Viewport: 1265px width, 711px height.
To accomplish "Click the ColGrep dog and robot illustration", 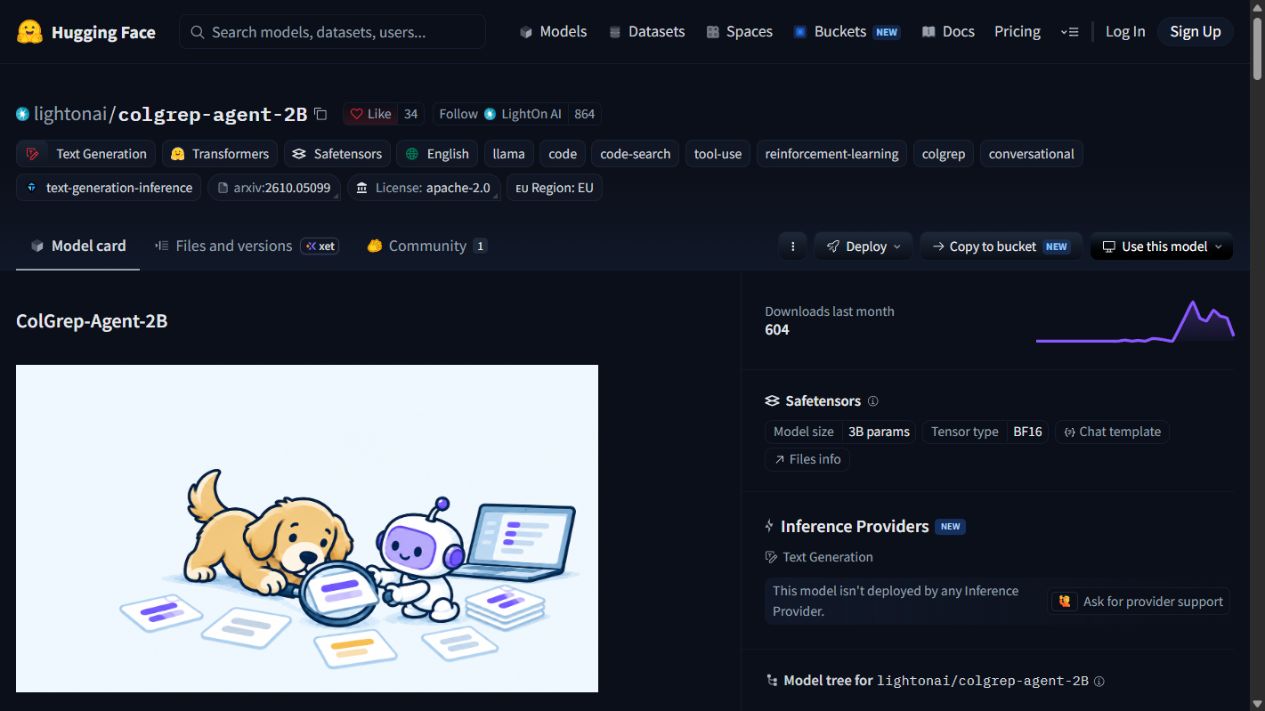I will [x=307, y=528].
